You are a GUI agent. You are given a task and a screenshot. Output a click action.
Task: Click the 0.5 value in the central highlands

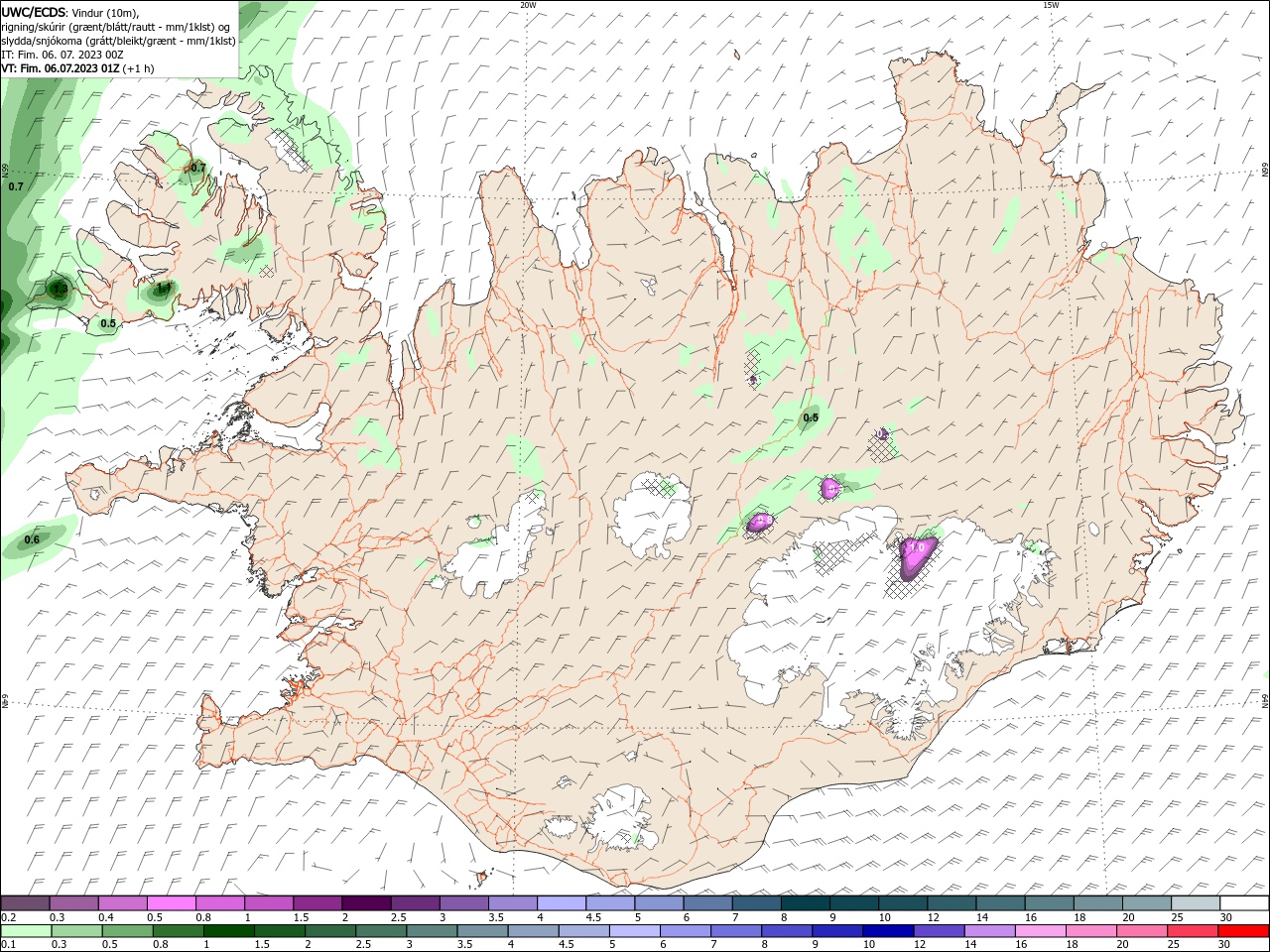pos(811,417)
